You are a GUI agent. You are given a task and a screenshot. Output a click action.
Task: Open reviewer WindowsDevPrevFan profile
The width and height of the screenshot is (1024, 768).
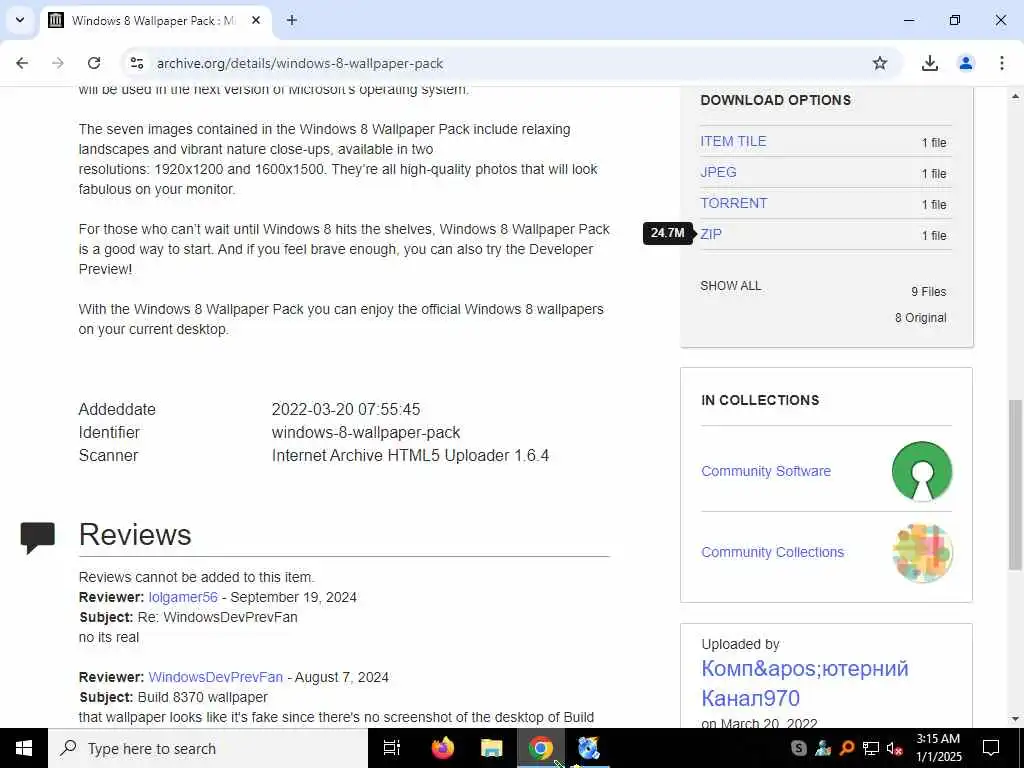[216, 677]
